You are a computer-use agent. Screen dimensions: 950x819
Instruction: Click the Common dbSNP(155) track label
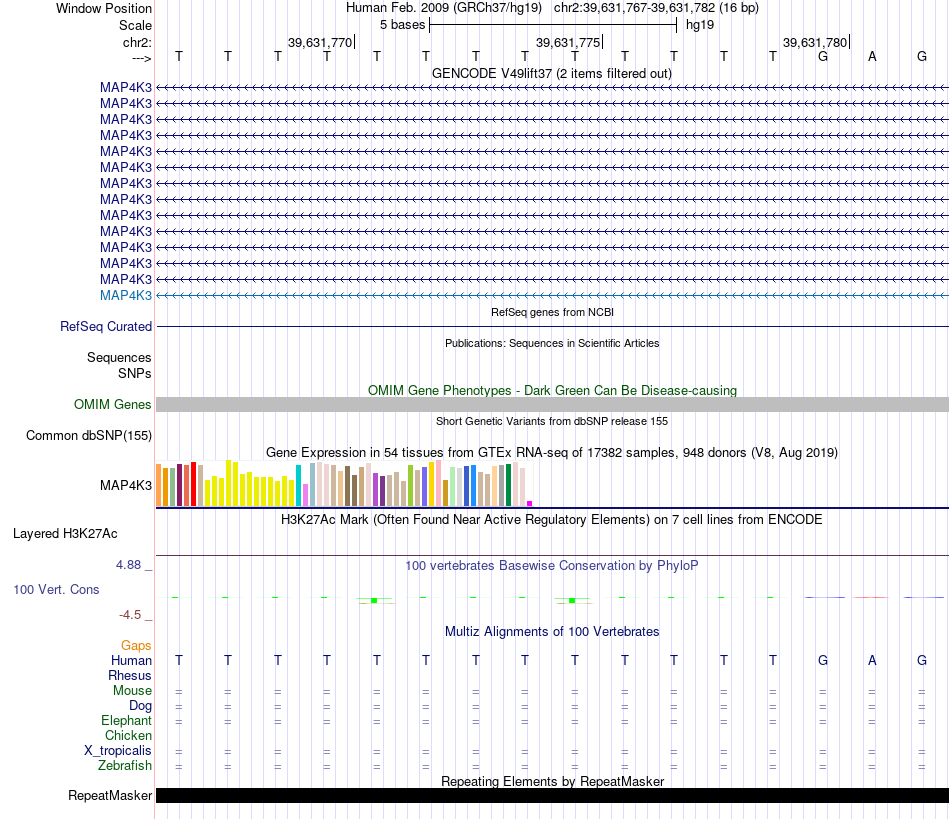point(88,436)
